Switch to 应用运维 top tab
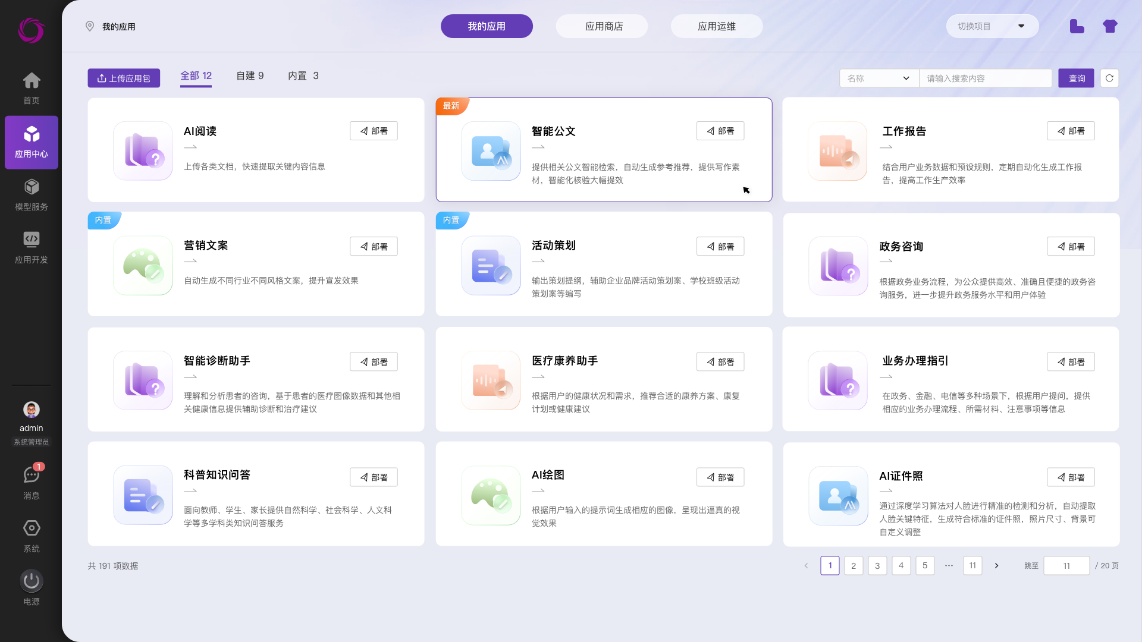 pyautogui.click(x=717, y=26)
